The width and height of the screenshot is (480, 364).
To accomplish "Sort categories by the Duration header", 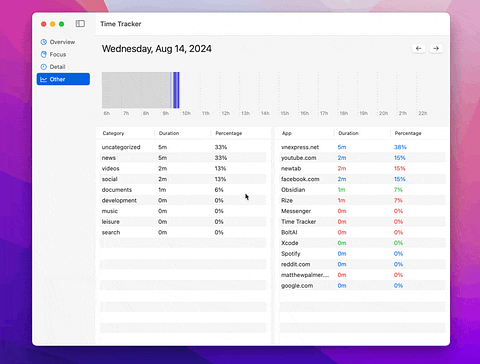I will [169, 133].
